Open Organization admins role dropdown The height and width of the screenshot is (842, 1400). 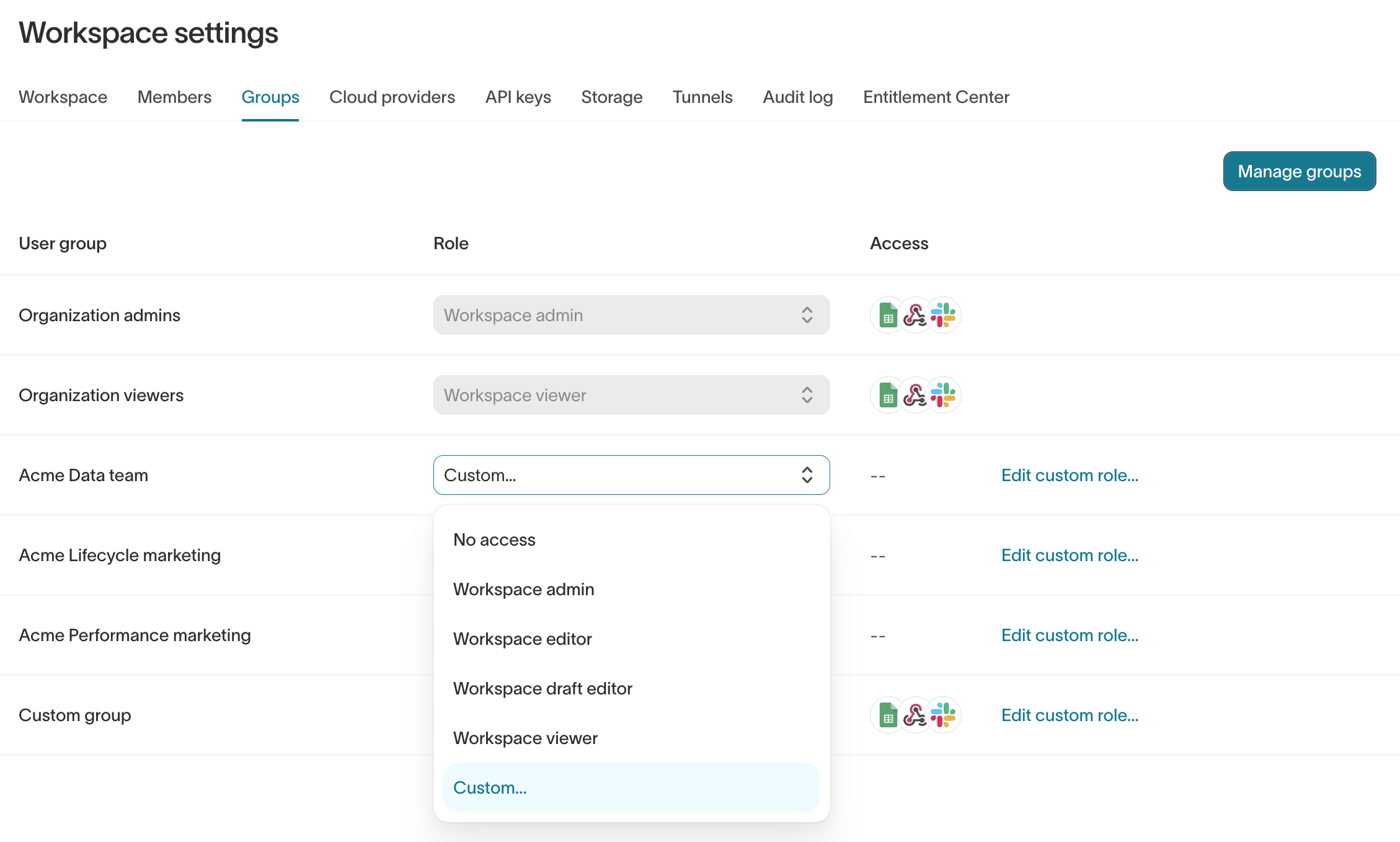pyautogui.click(x=631, y=315)
